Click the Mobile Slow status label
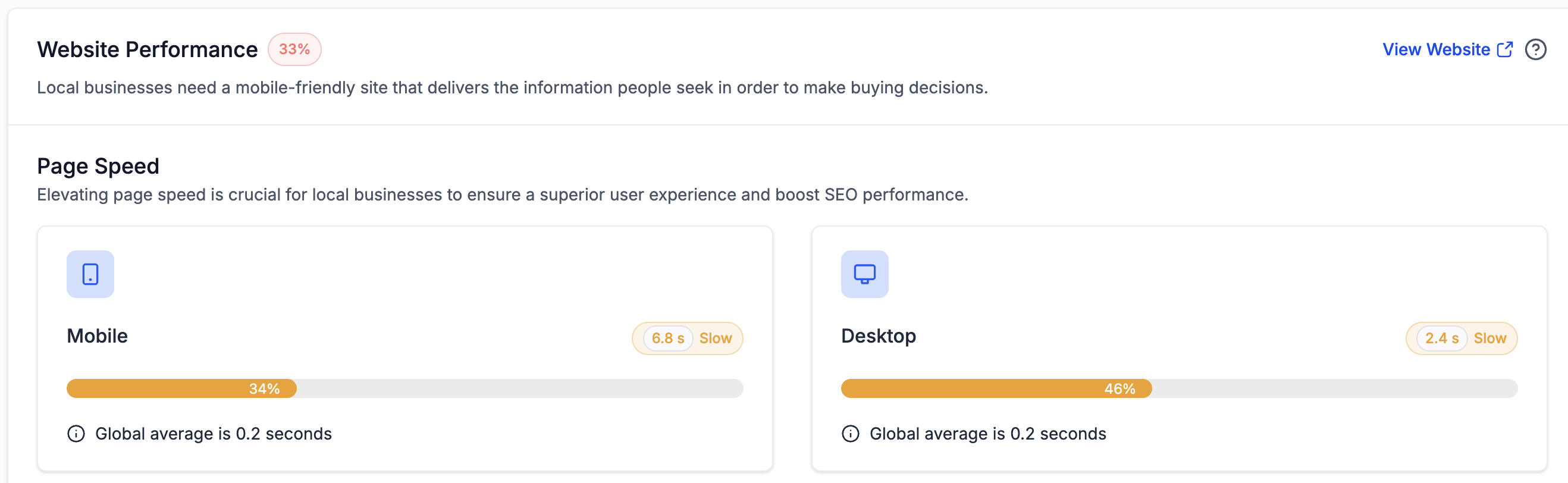1568x483 pixels. click(x=715, y=338)
